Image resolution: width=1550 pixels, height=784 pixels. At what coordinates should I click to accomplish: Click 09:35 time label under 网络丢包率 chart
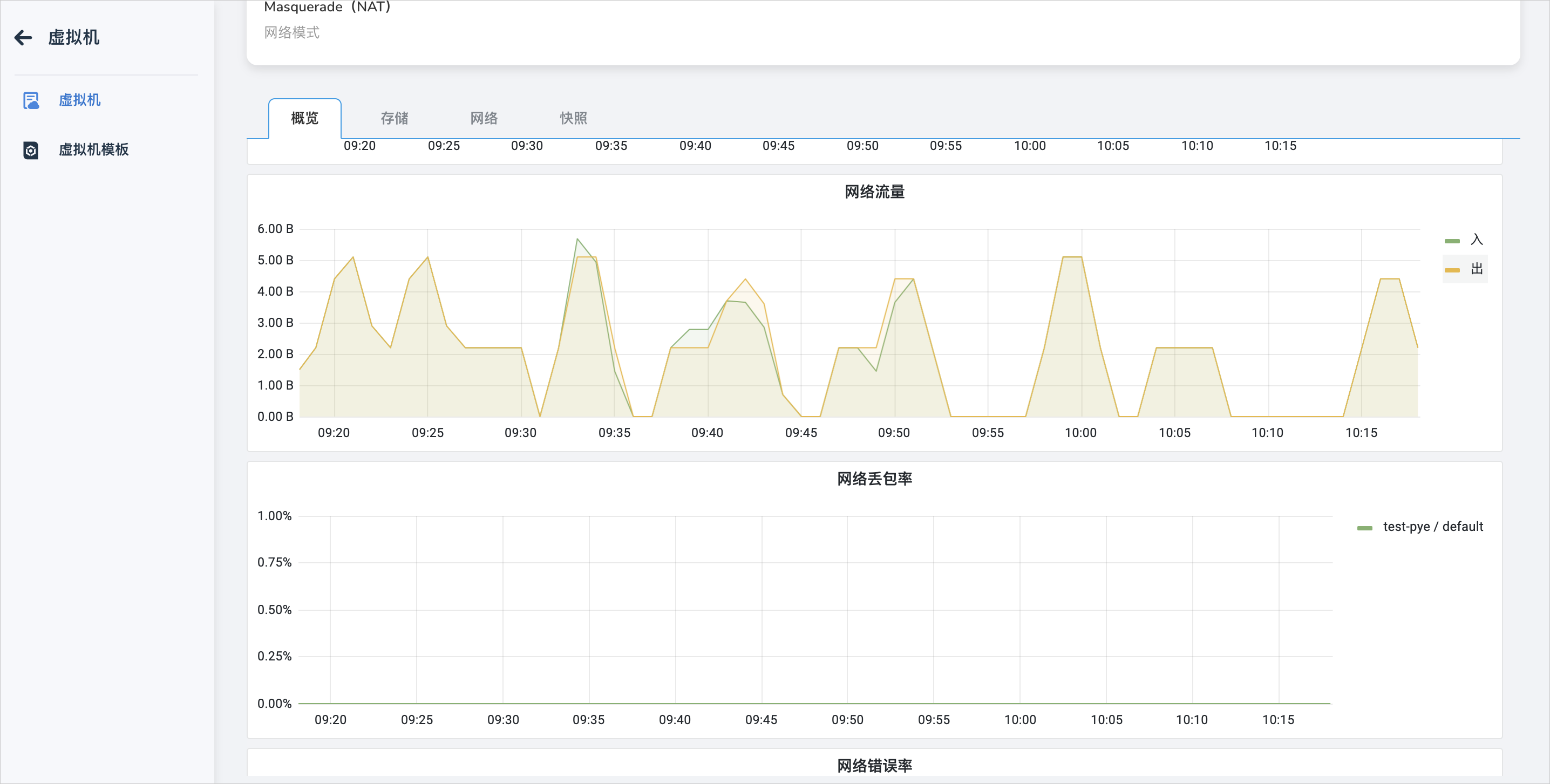coord(588,720)
